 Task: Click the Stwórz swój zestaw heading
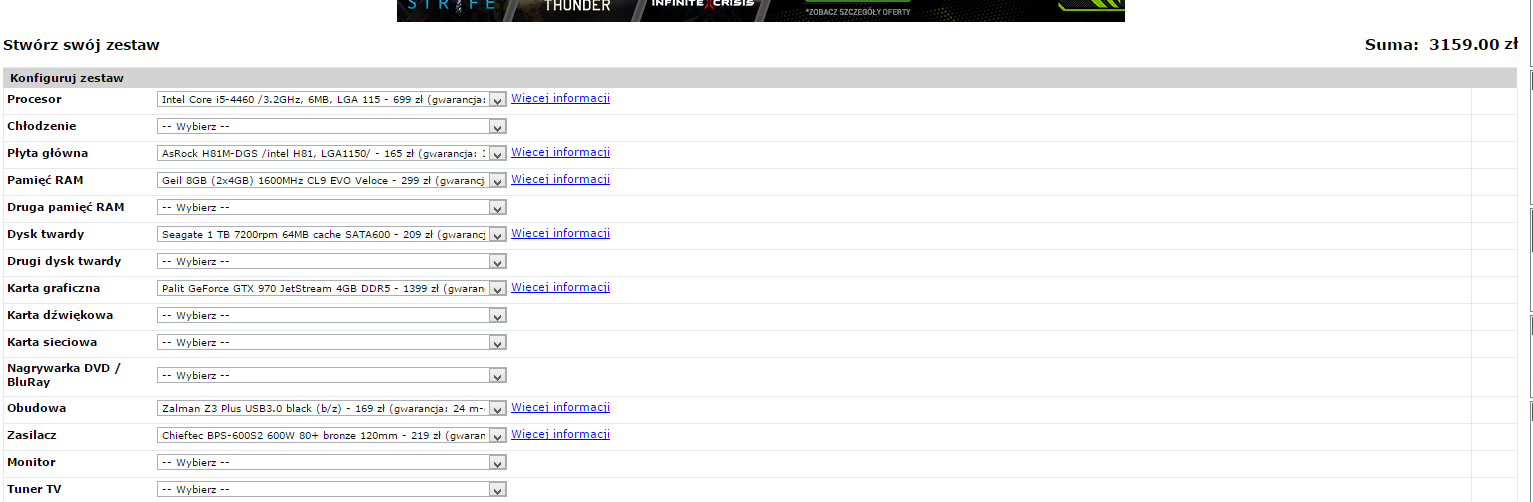[82, 45]
